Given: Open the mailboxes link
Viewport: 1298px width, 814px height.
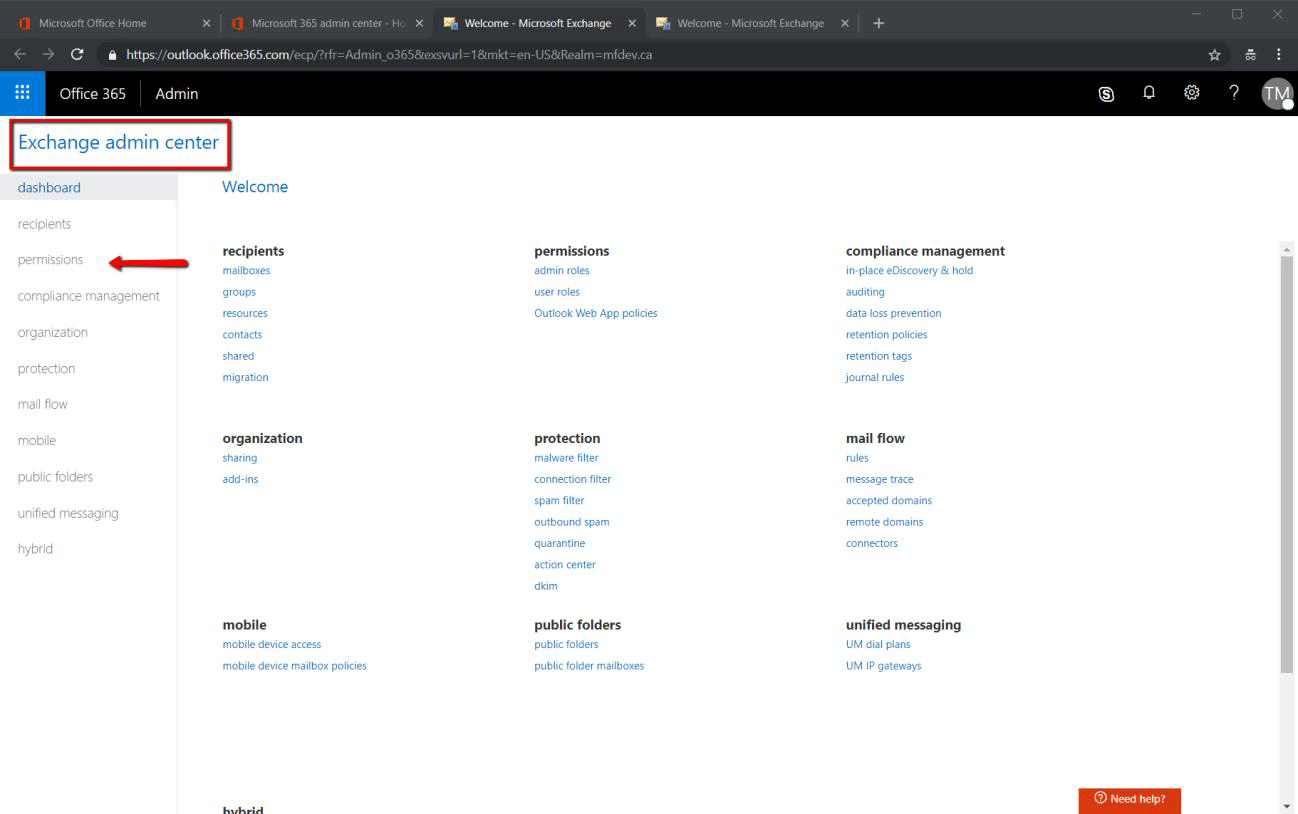Looking at the screenshot, I should [x=246, y=270].
